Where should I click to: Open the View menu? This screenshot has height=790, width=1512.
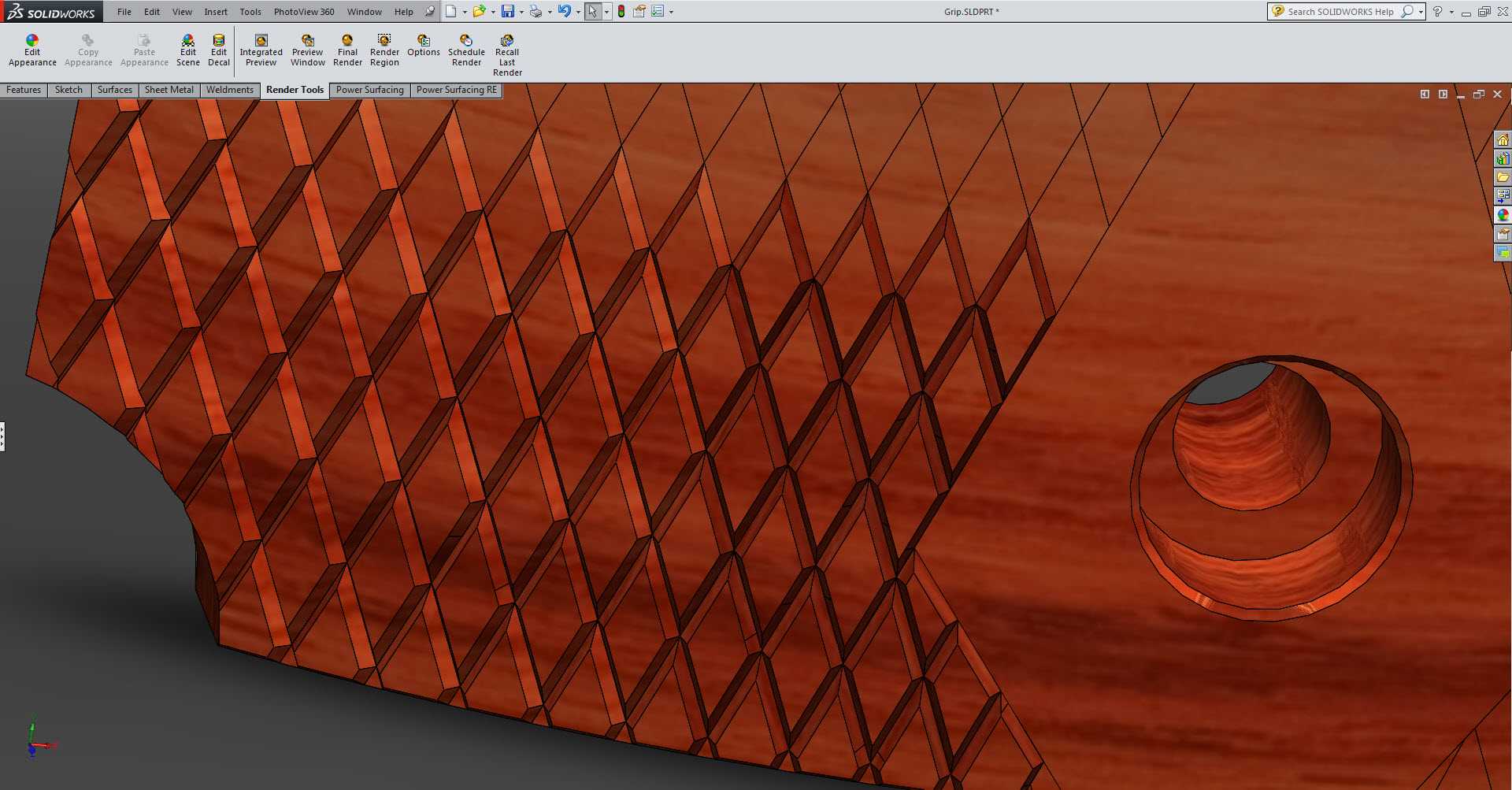182,12
